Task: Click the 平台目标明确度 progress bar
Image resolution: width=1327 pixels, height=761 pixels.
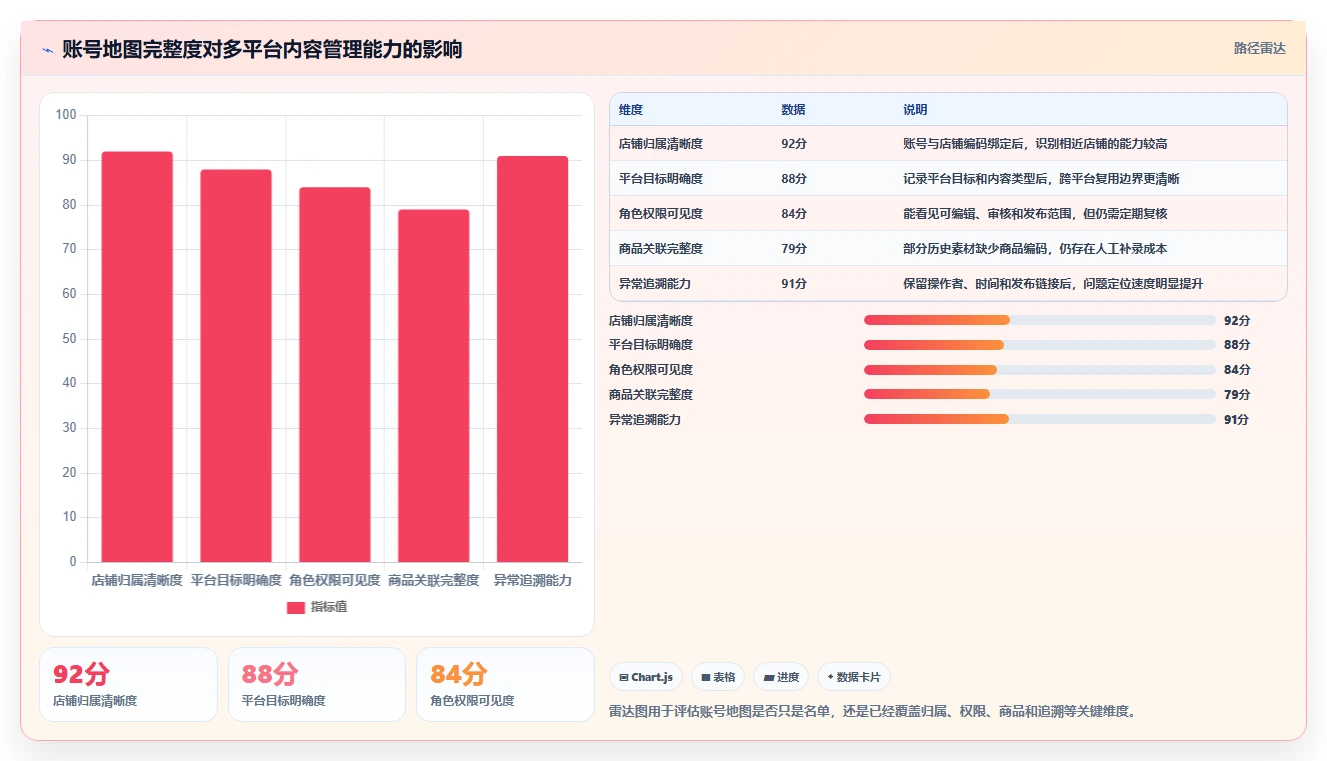Action: tap(1040, 345)
